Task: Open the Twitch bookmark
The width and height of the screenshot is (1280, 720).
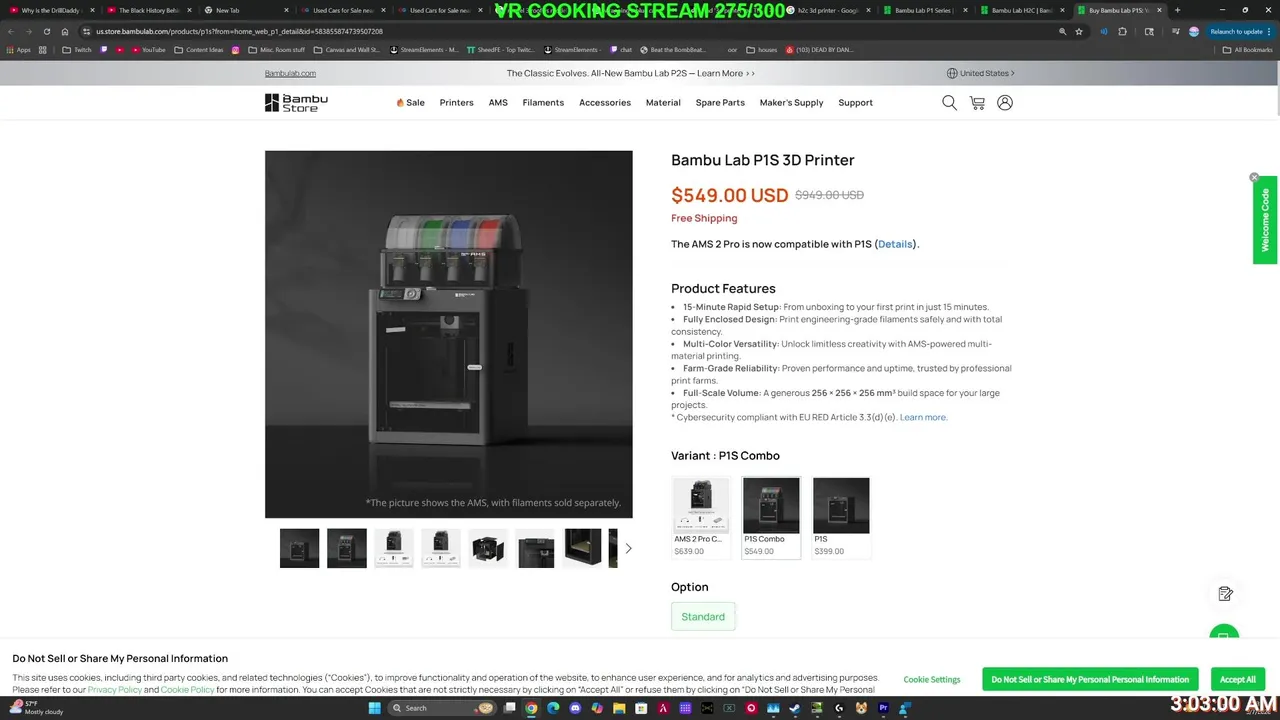Action: click(x=77, y=49)
